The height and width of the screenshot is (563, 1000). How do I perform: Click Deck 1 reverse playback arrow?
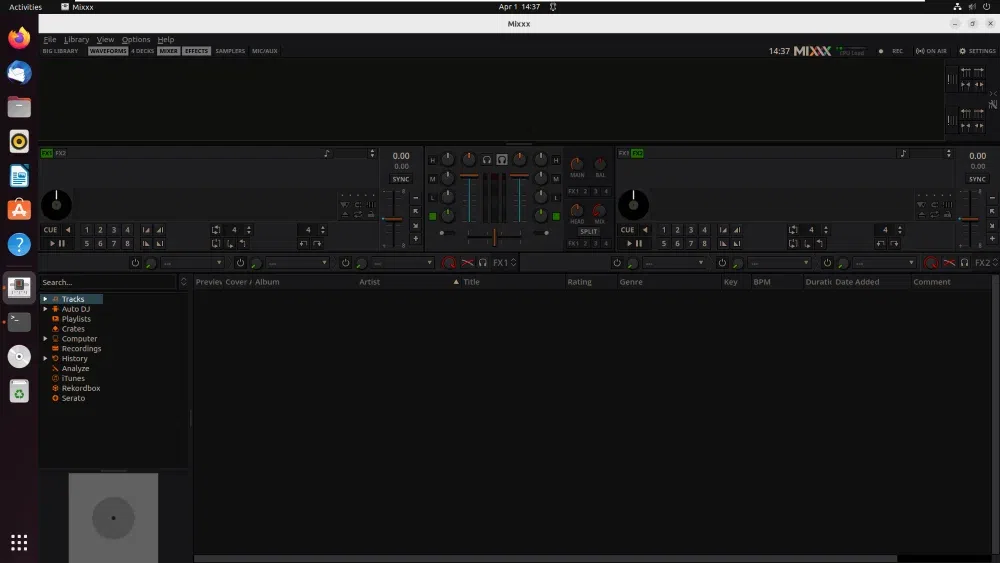click(x=68, y=230)
